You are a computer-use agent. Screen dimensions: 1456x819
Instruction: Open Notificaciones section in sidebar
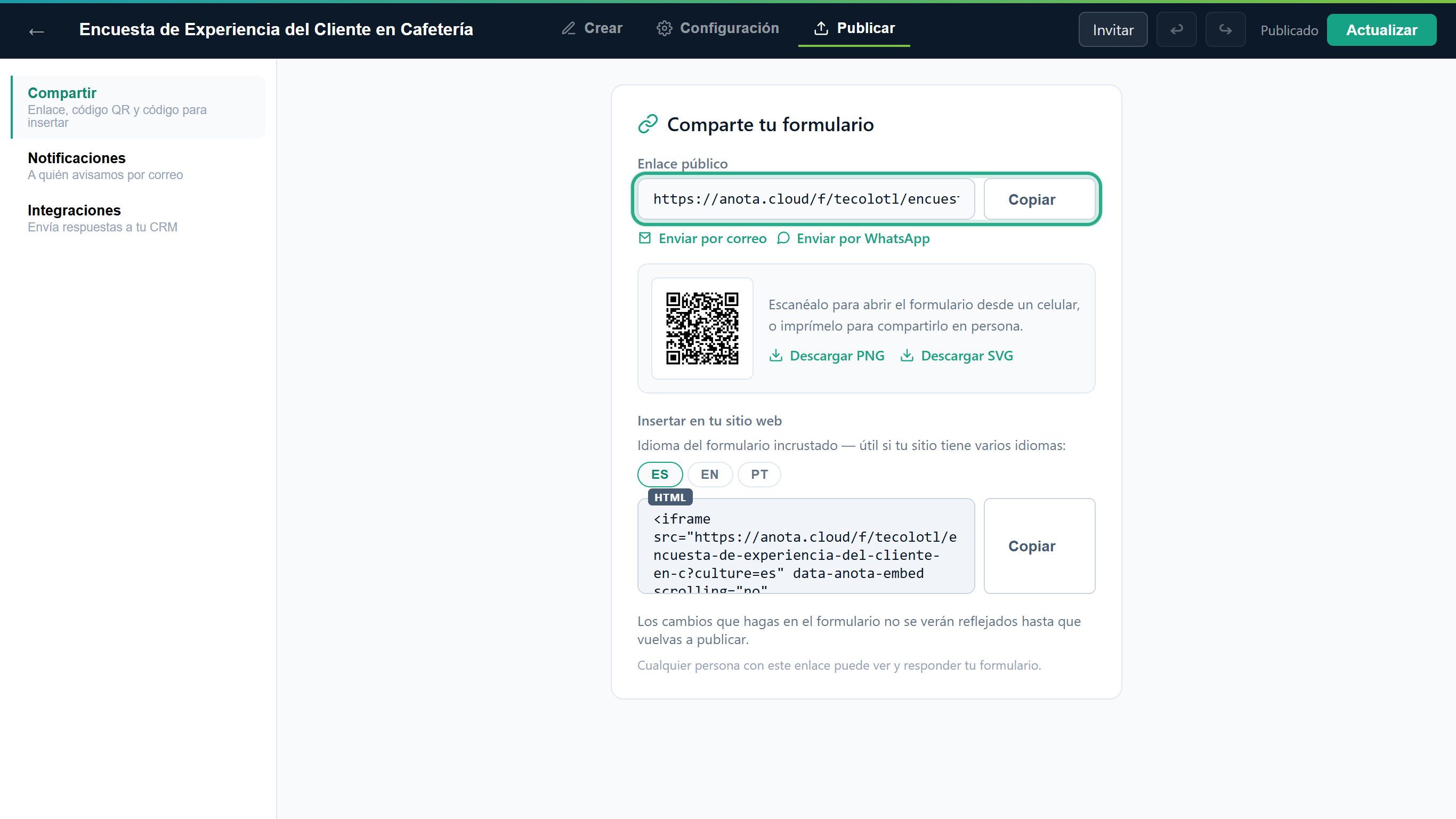tap(139, 166)
